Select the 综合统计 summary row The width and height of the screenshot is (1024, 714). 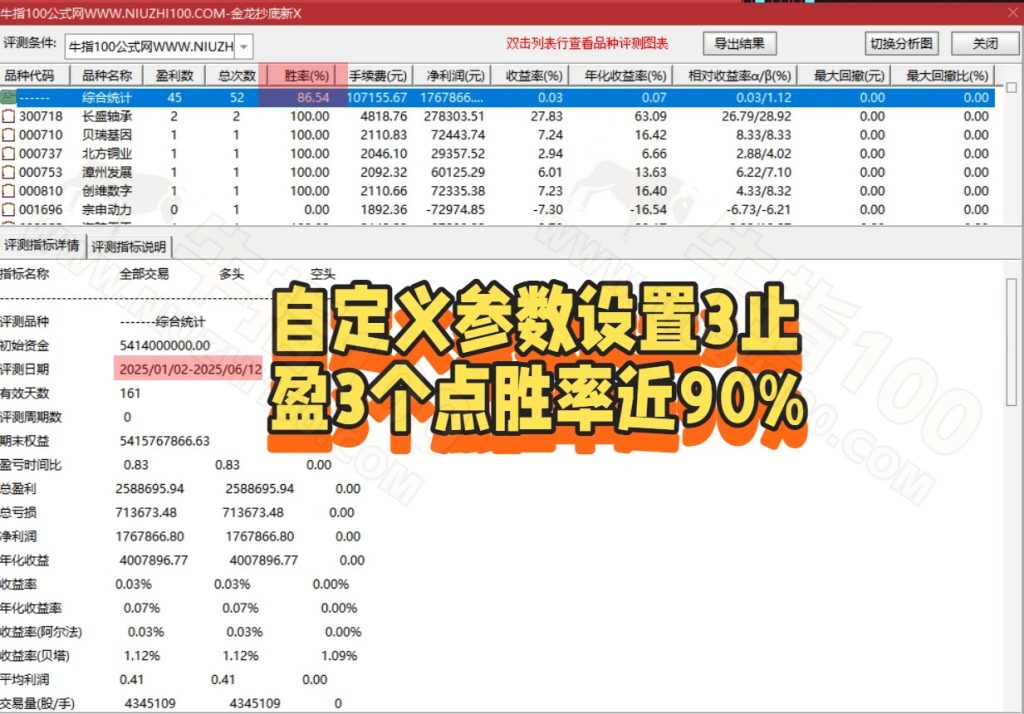(x=497, y=97)
